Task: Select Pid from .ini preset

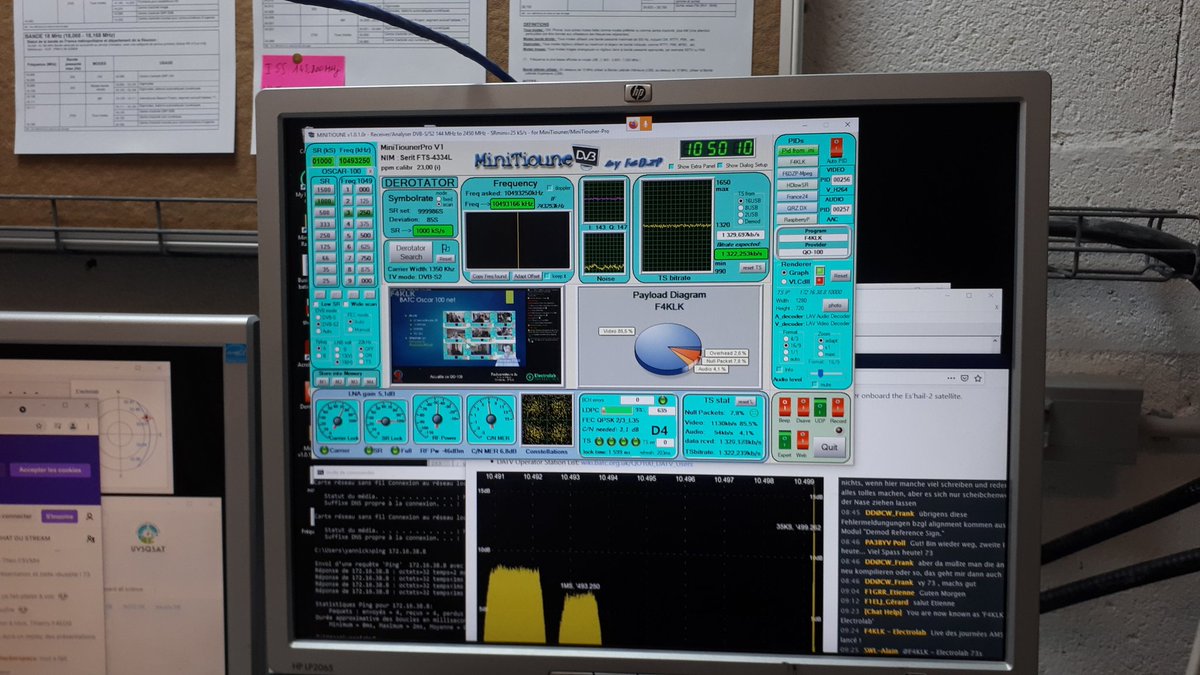Action: coord(798,150)
